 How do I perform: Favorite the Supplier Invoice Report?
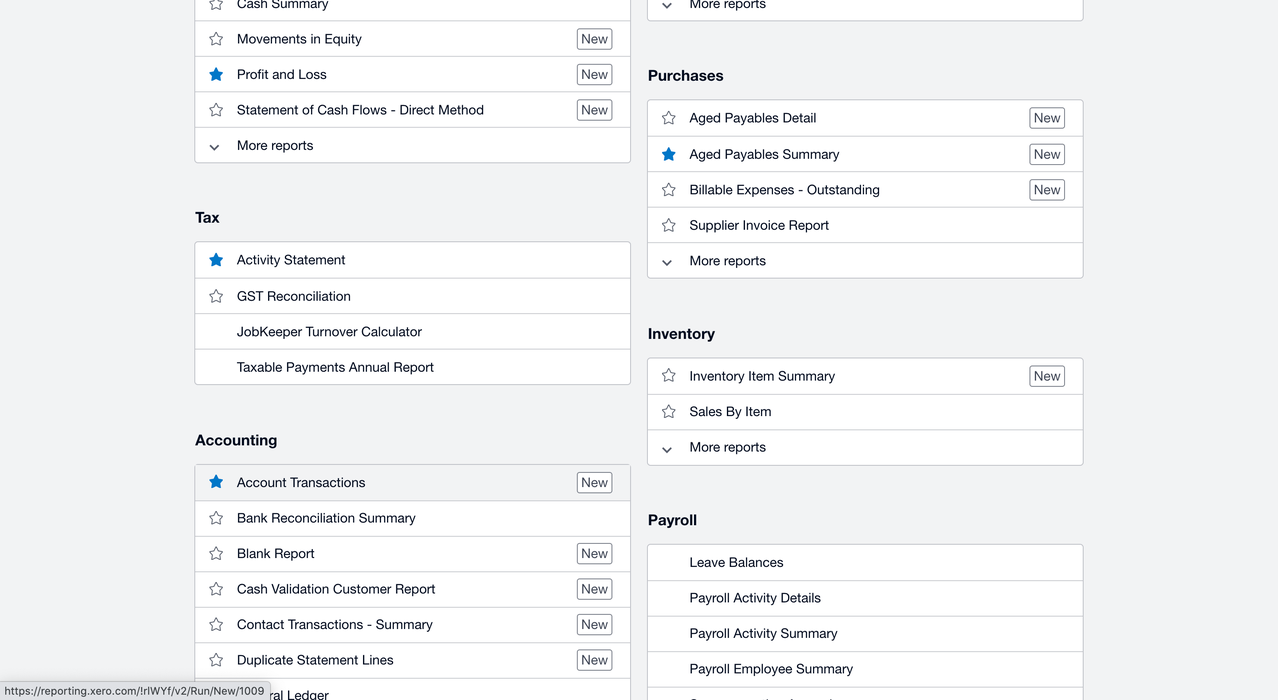[669, 225]
